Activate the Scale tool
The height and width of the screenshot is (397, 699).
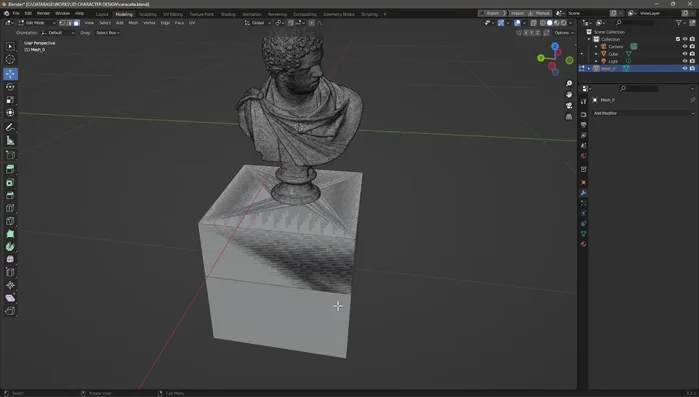click(x=10, y=100)
